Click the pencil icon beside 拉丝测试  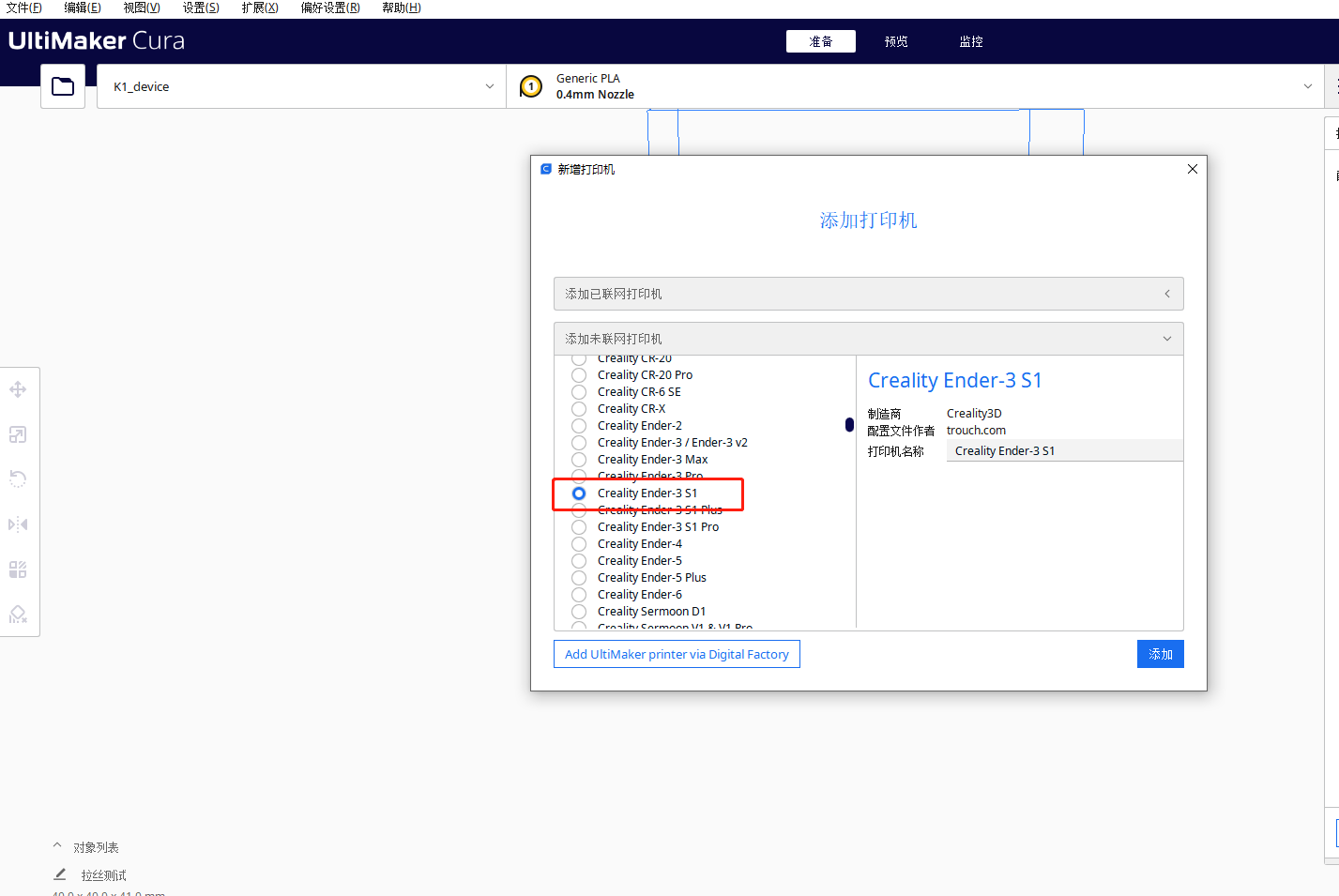click(60, 874)
